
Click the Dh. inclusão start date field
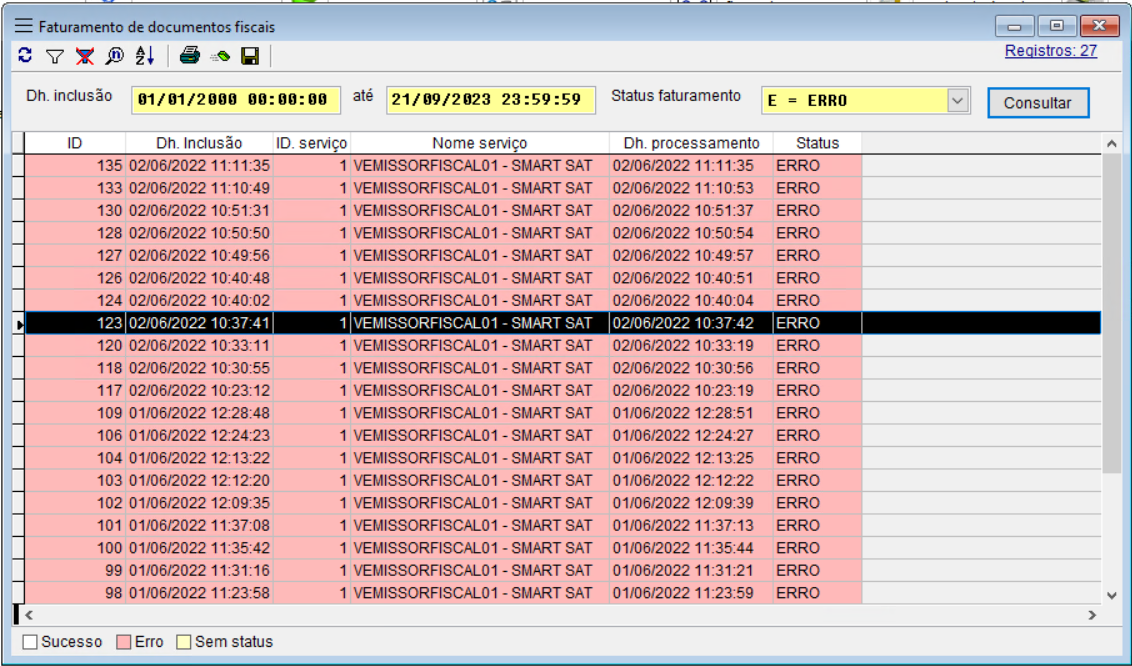point(233,100)
